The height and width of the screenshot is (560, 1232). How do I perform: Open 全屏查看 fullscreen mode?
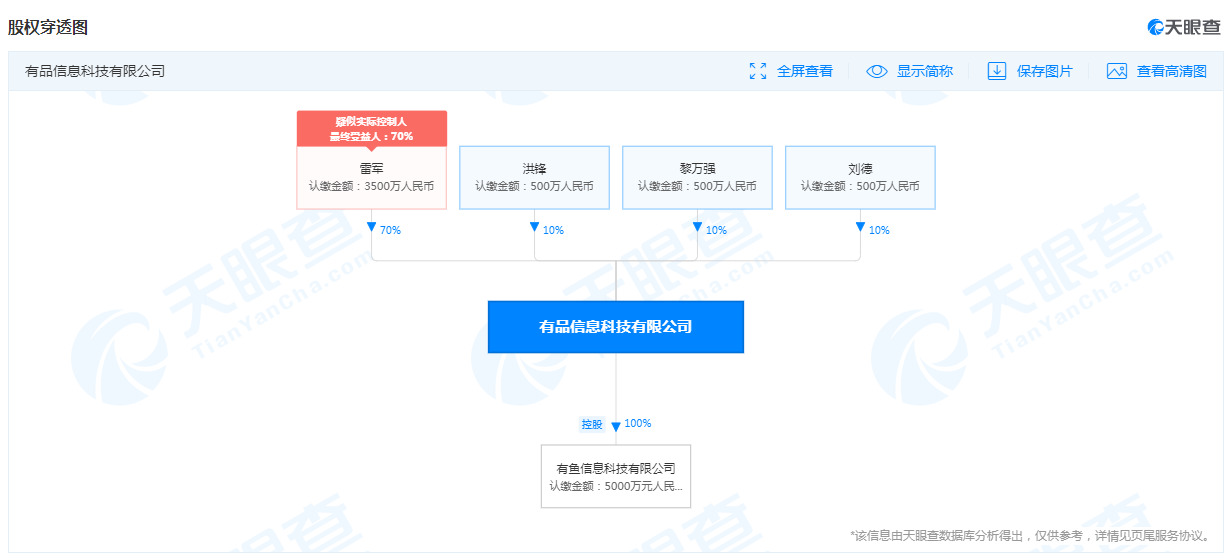tap(805, 71)
